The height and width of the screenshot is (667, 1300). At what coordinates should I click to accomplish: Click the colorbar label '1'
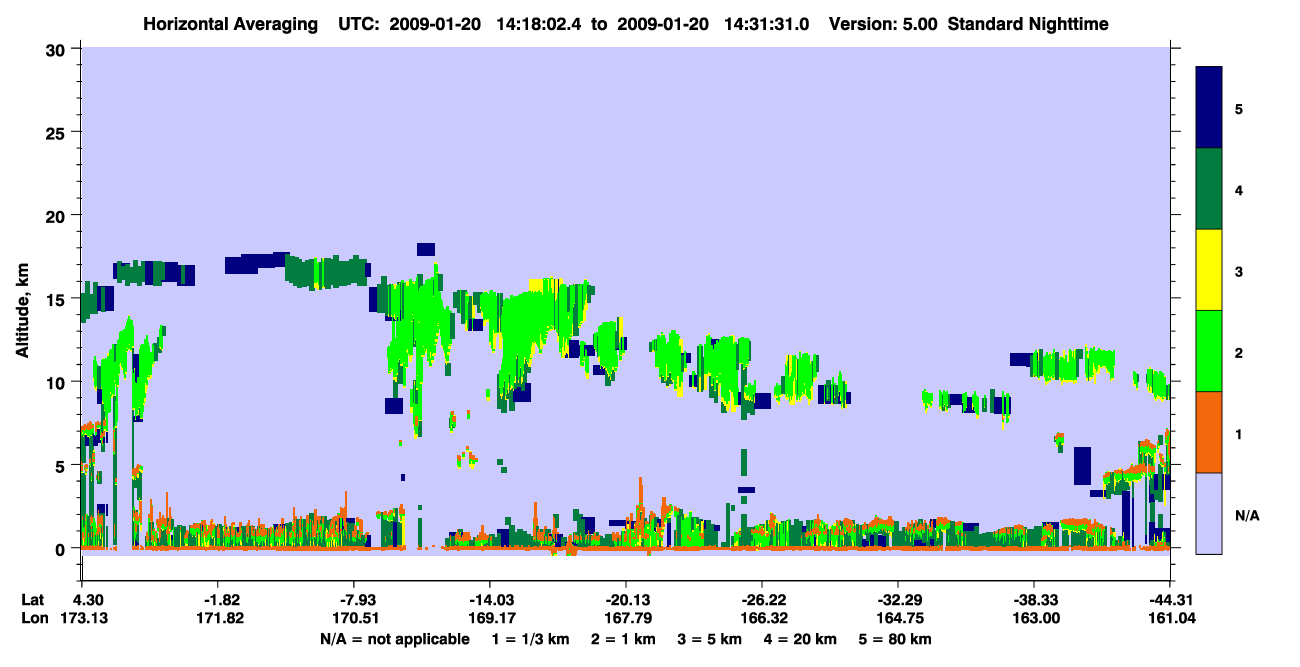pos(1238,433)
